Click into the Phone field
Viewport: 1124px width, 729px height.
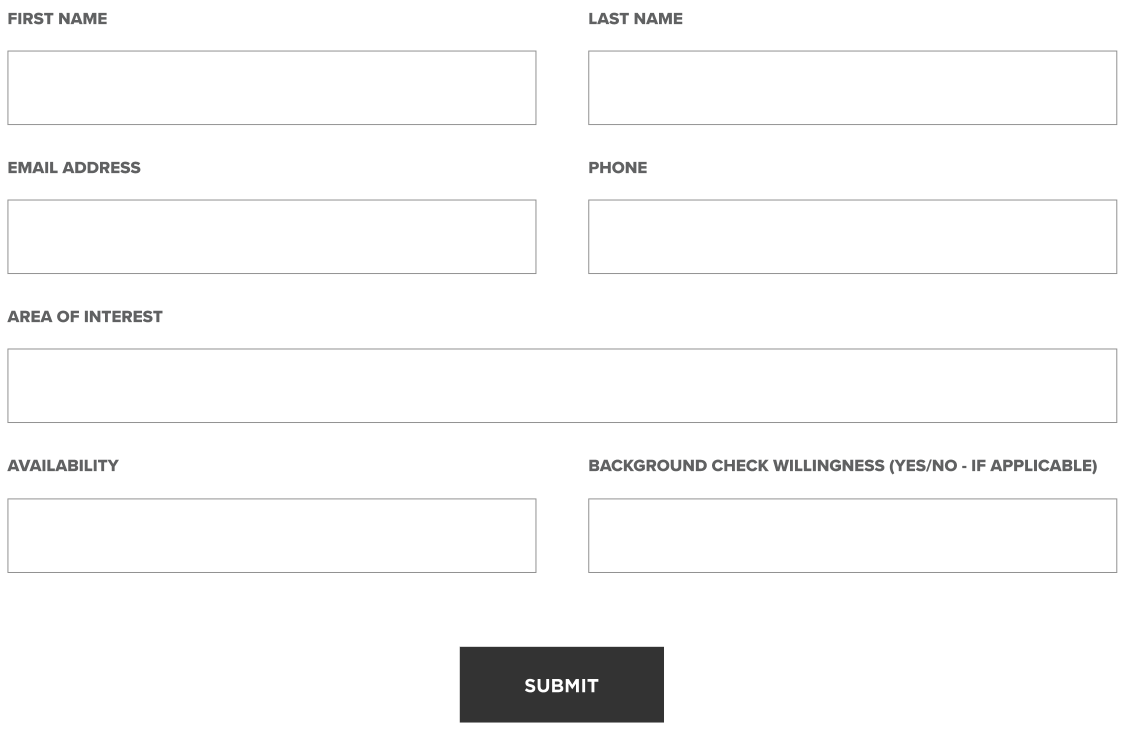pos(852,237)
